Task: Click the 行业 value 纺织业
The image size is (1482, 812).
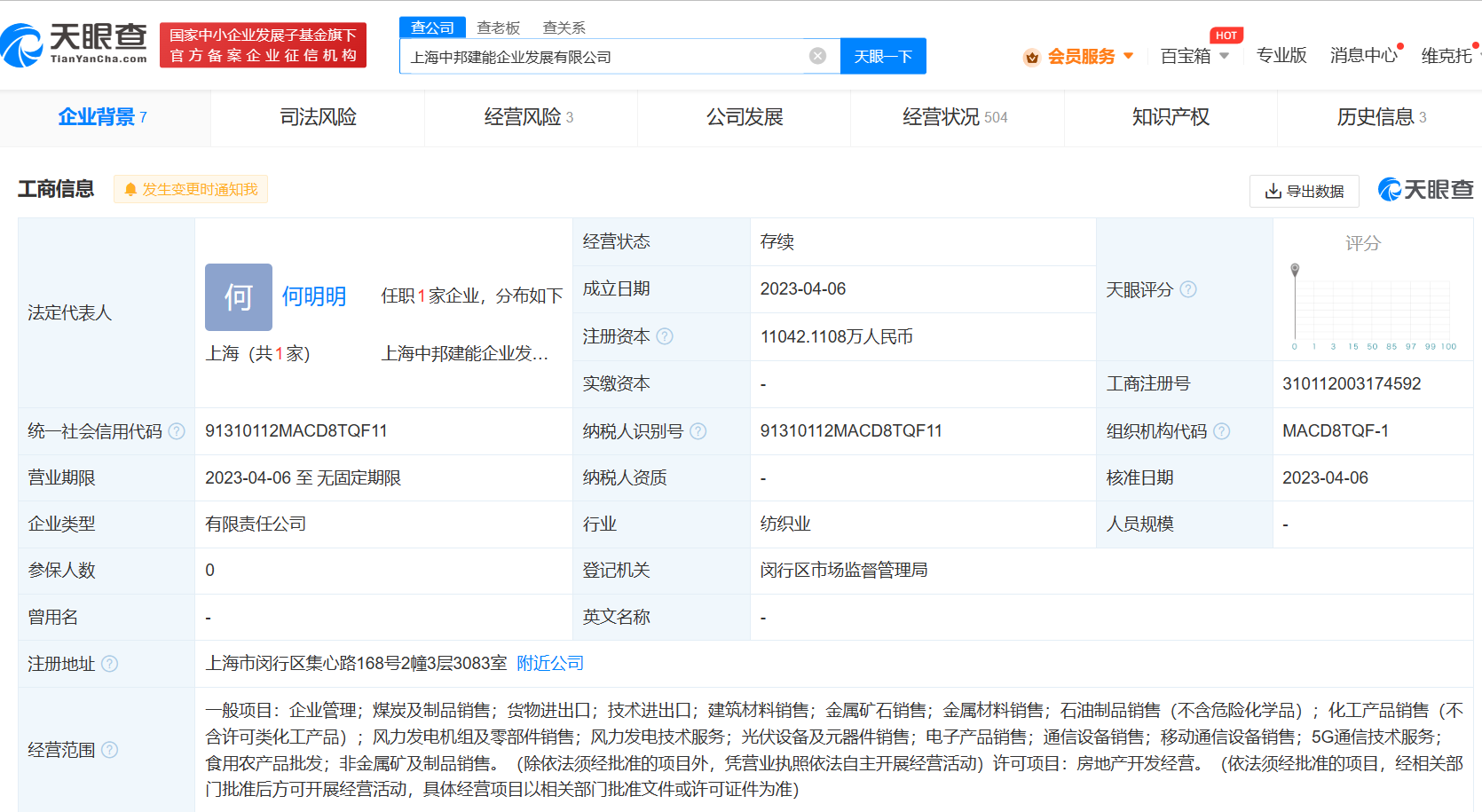Action: pyautogui.click(x=785, y=524)
